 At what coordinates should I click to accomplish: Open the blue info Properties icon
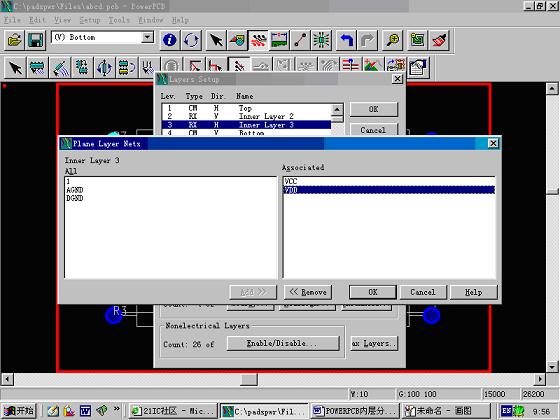[170, 40]
